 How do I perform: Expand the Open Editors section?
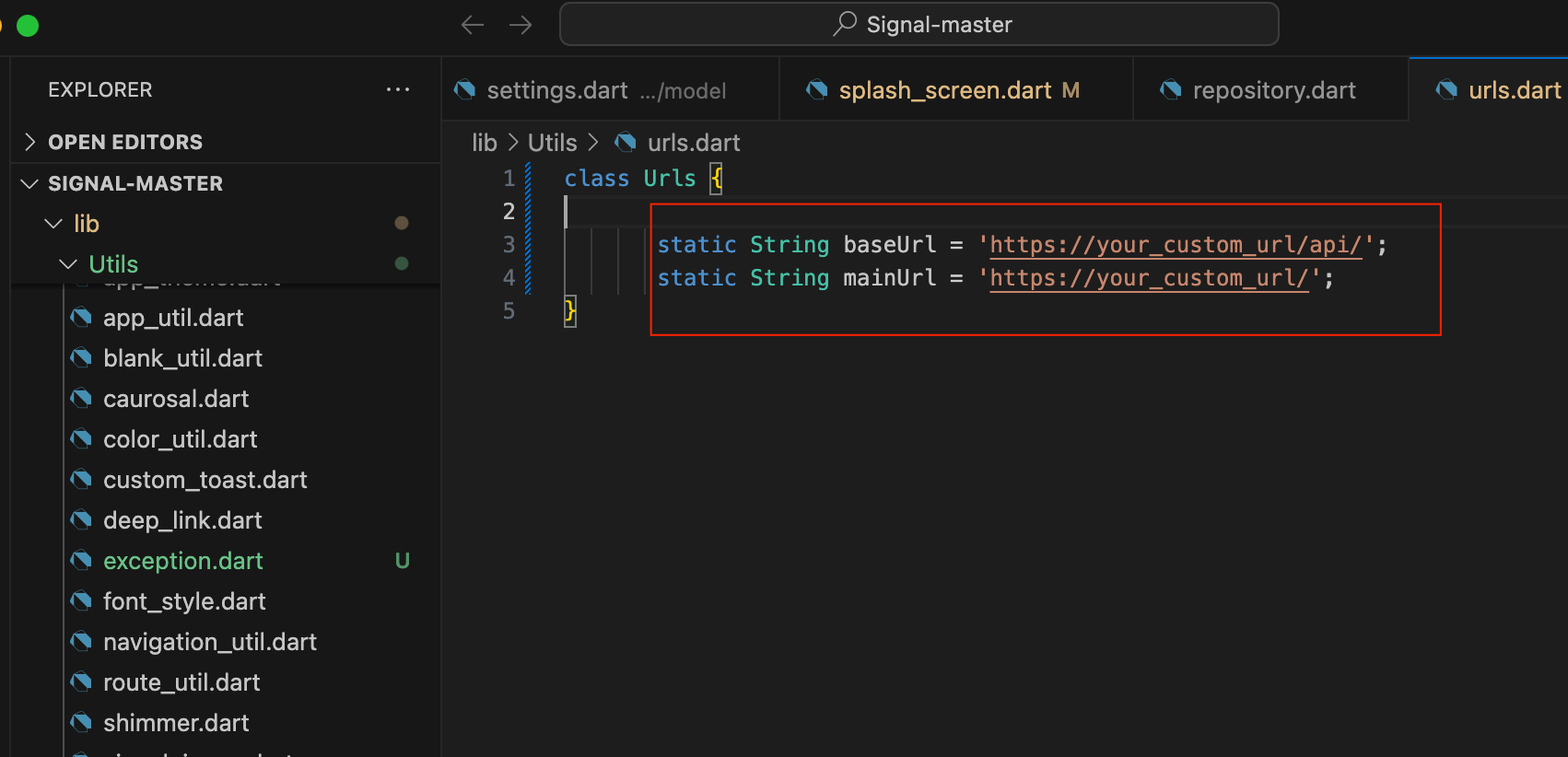[30, 142]
